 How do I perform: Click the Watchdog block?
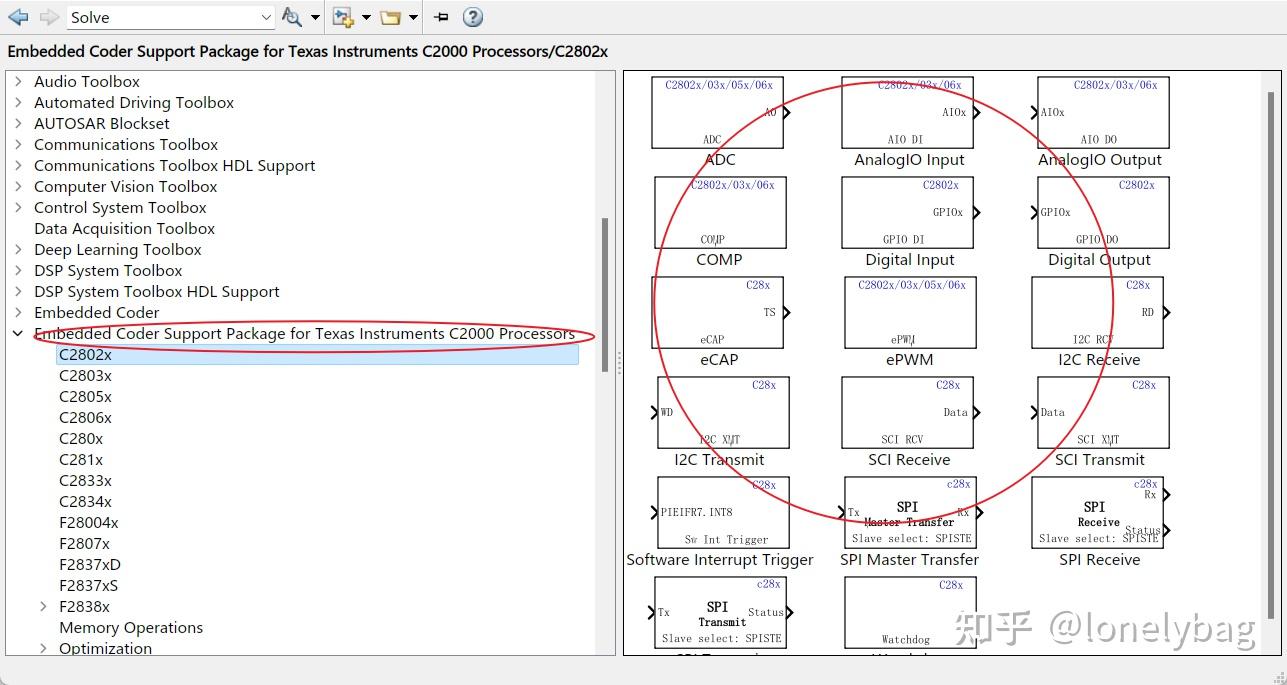[x=908, y=611]
